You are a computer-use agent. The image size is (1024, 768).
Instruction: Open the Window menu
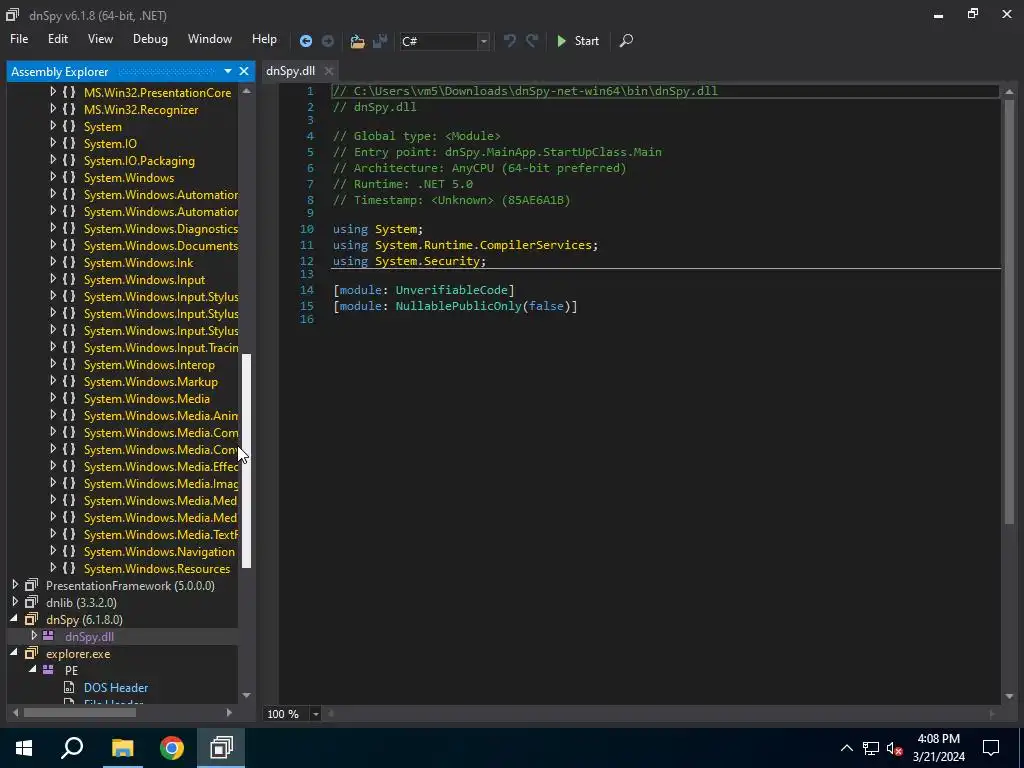tap(210, 39)
